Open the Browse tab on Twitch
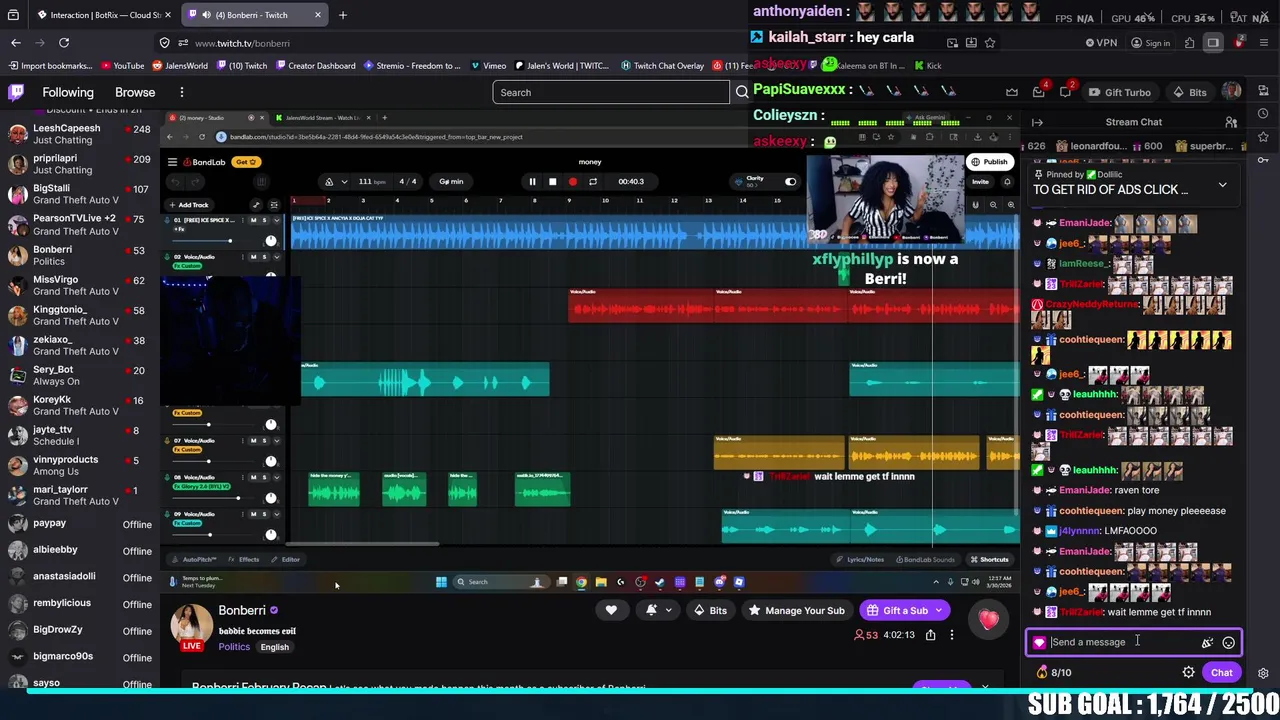1280x720 pixels. coord(135,92)
